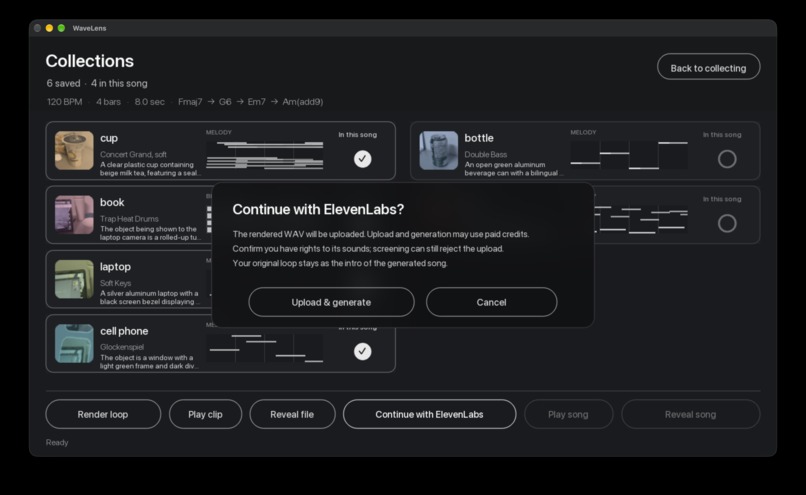This screenshot has width=806, height=495.
Task: Select the book card title
Action: point(112,203)
